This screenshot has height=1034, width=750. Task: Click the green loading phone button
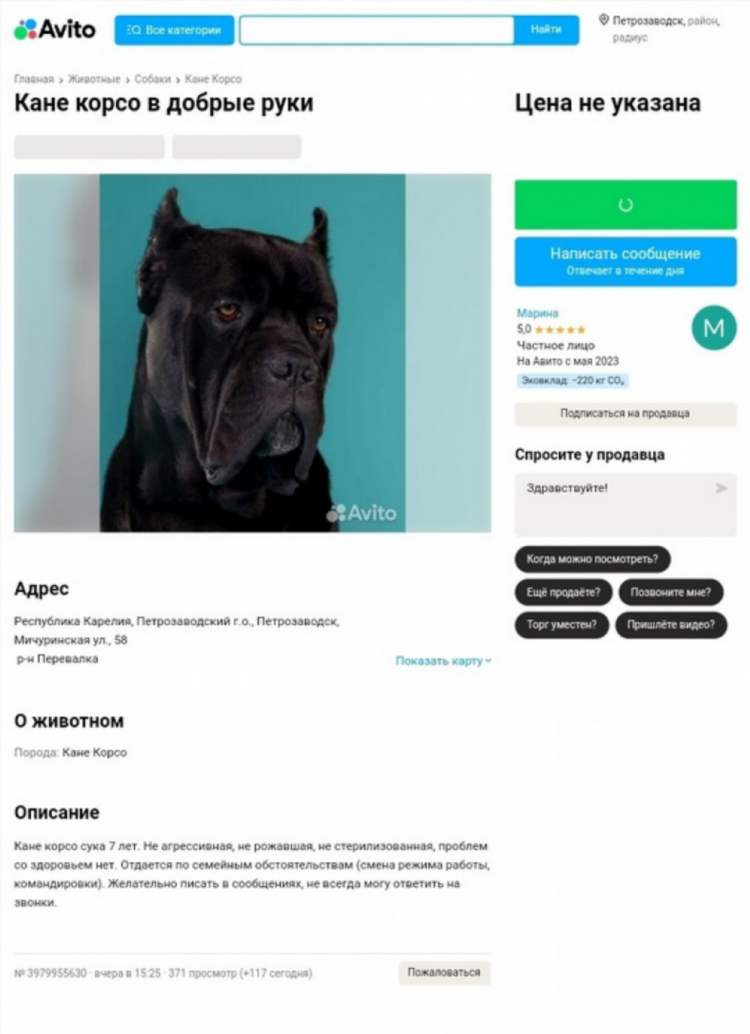pos(625,205)
